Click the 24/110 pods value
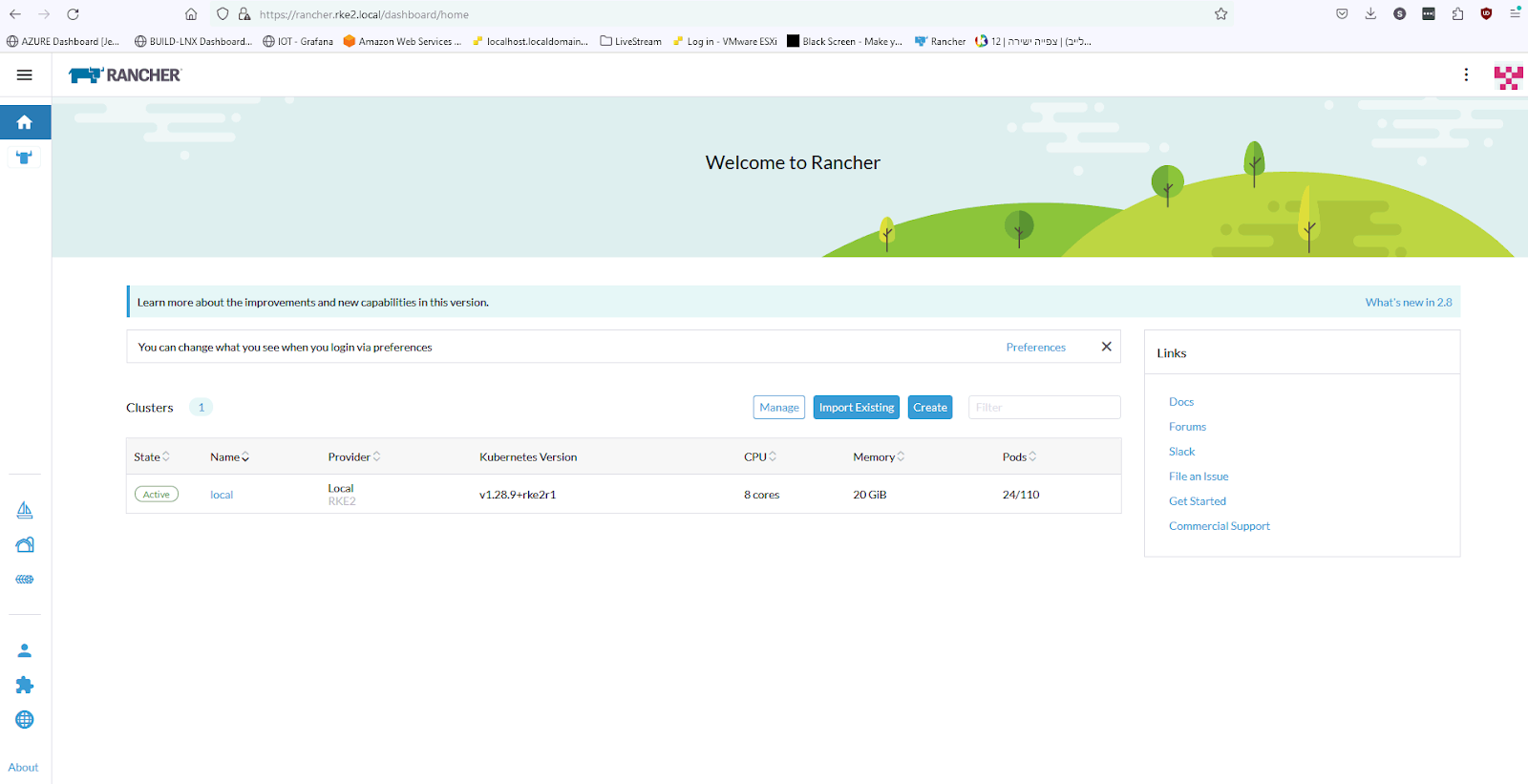1528x784 pixels. pos(1021,495)
